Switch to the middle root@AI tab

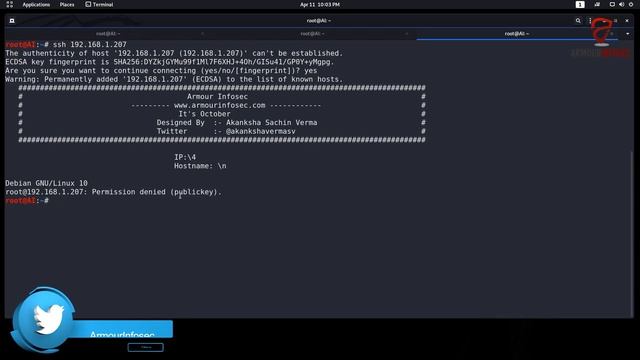point(312,33)
